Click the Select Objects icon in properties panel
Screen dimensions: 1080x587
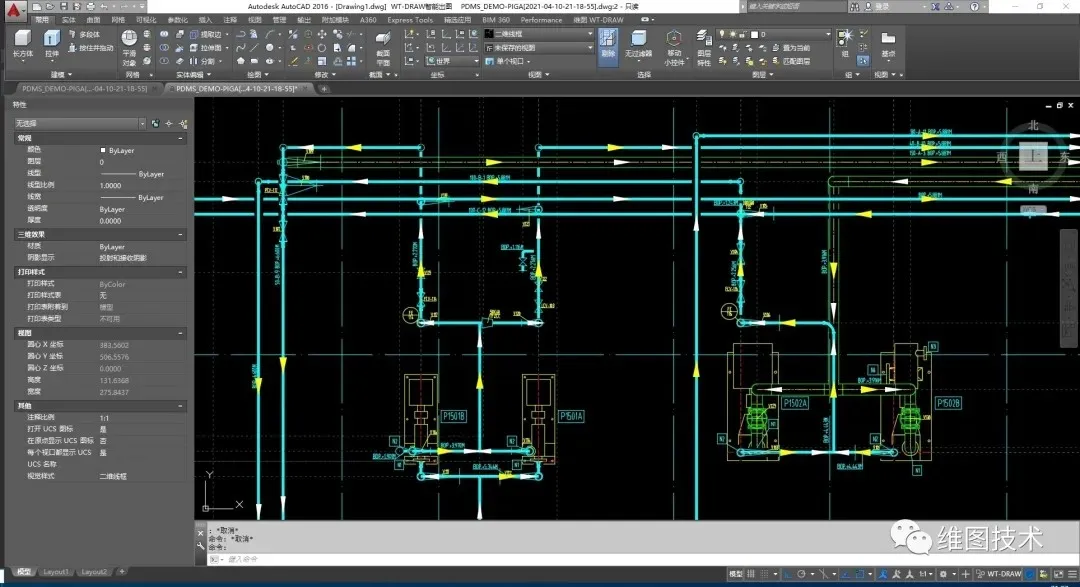click(x=169, y=123)
